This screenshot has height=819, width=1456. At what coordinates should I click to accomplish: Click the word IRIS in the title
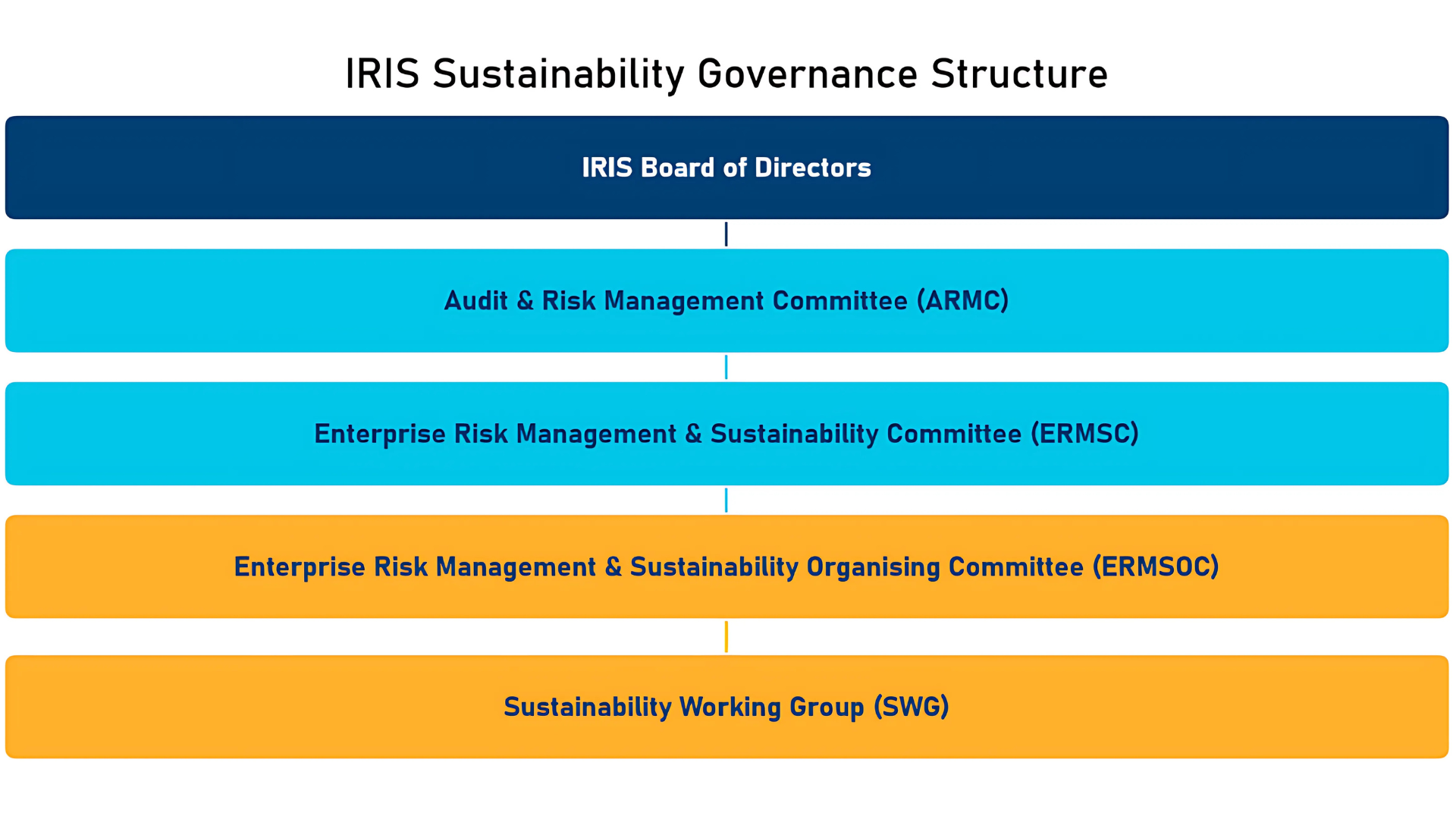coord(382,74)
